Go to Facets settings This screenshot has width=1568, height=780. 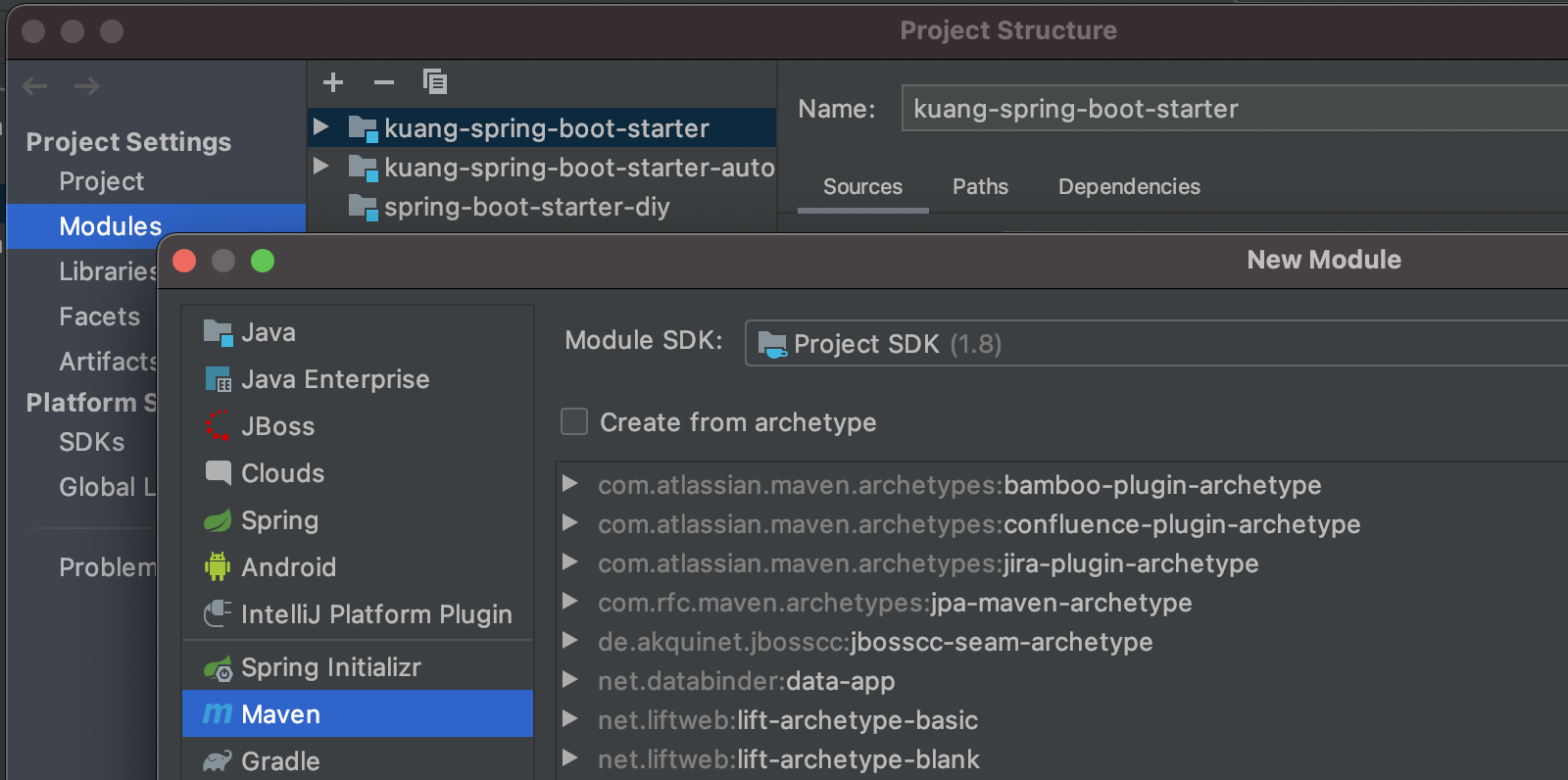tap(99, 317)
